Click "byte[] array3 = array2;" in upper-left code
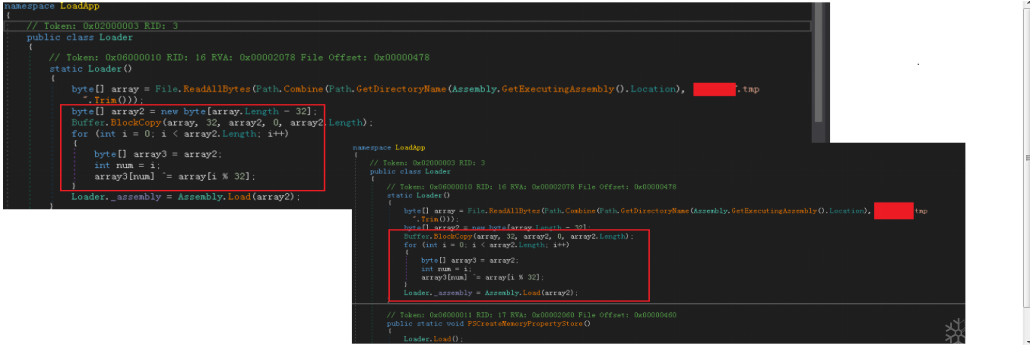Screen dimensions: 1034x364 click(x=158, y=154)
